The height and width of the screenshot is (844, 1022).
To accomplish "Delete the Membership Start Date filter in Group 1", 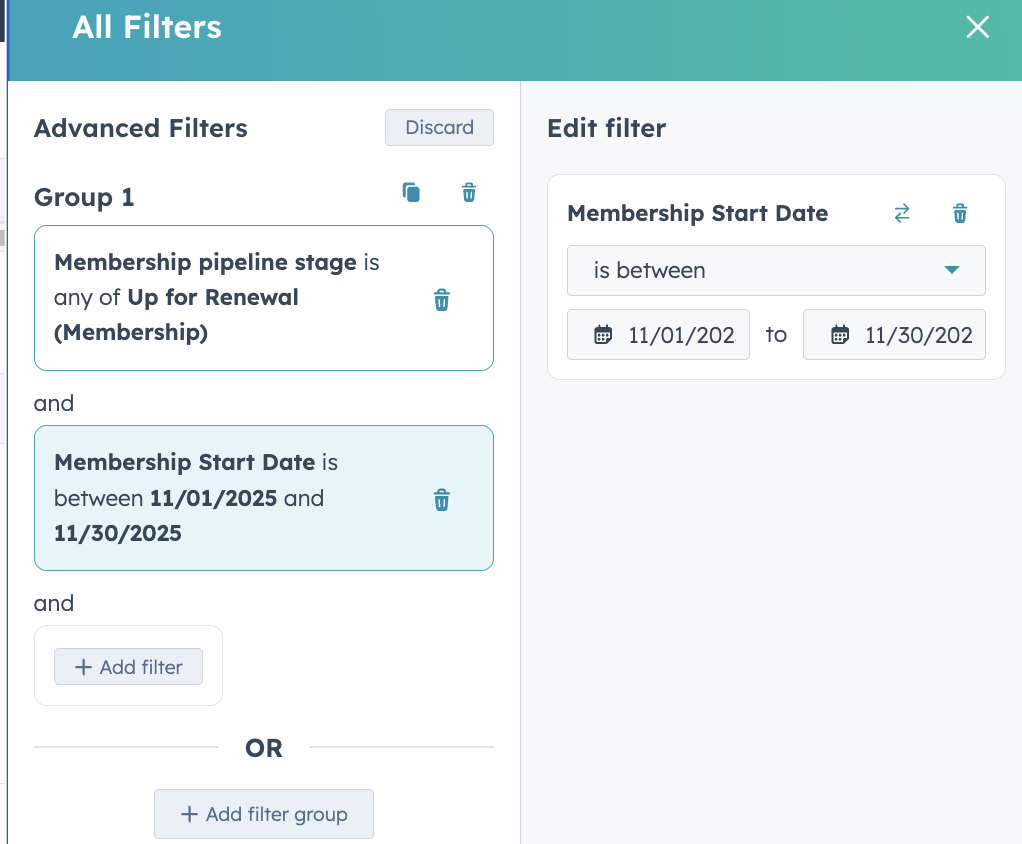I will pyautogui.click(x=441, y=500).
